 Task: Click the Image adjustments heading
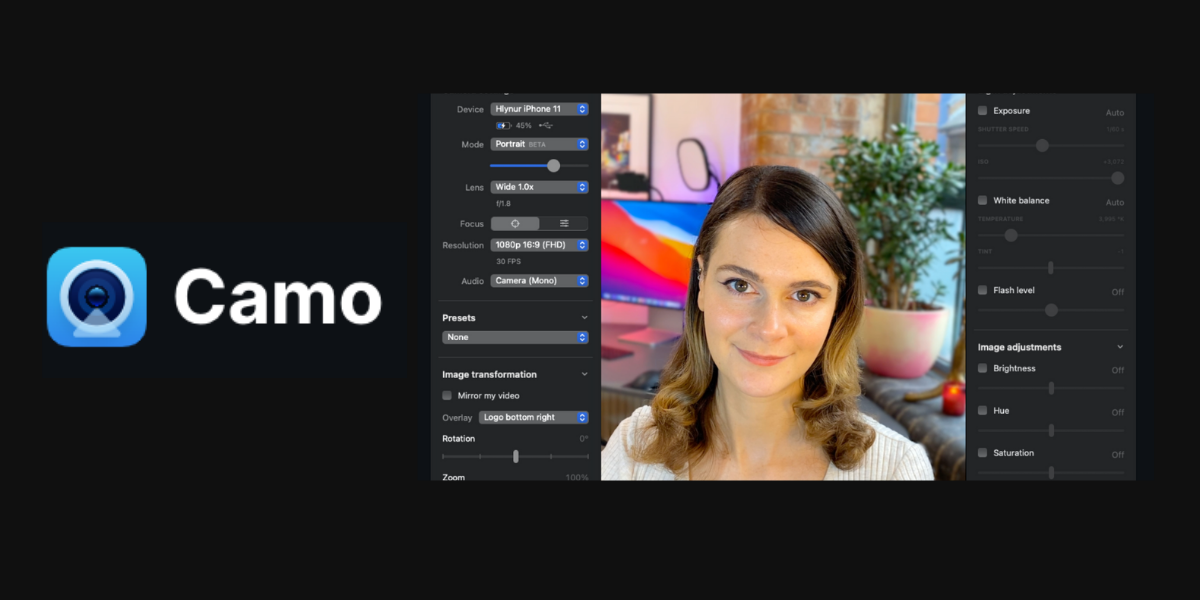coord(1019,347)
